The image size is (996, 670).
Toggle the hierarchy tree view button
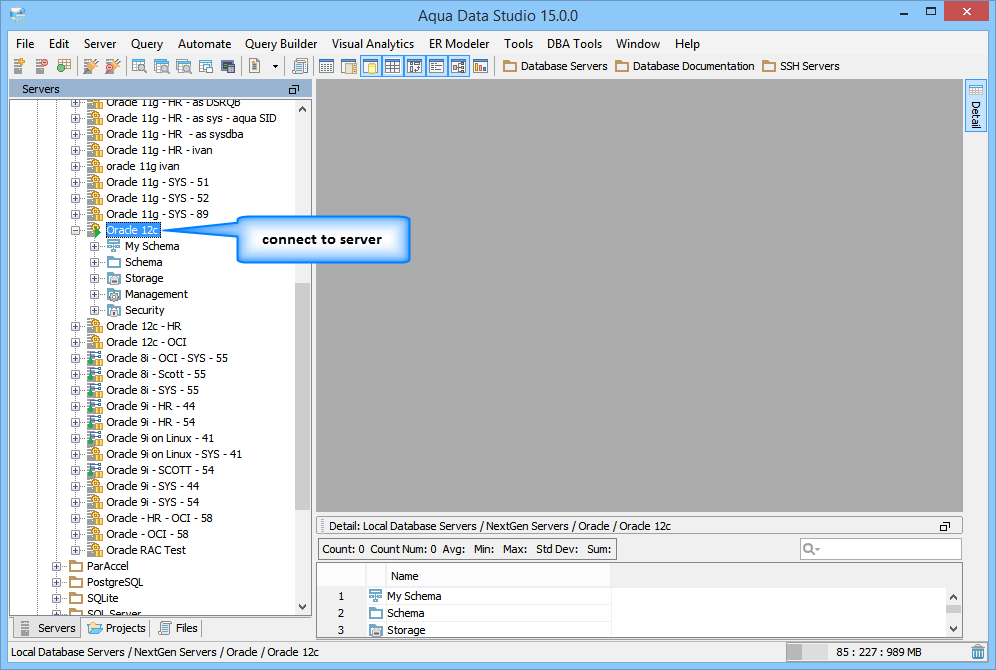pos(459,65)
